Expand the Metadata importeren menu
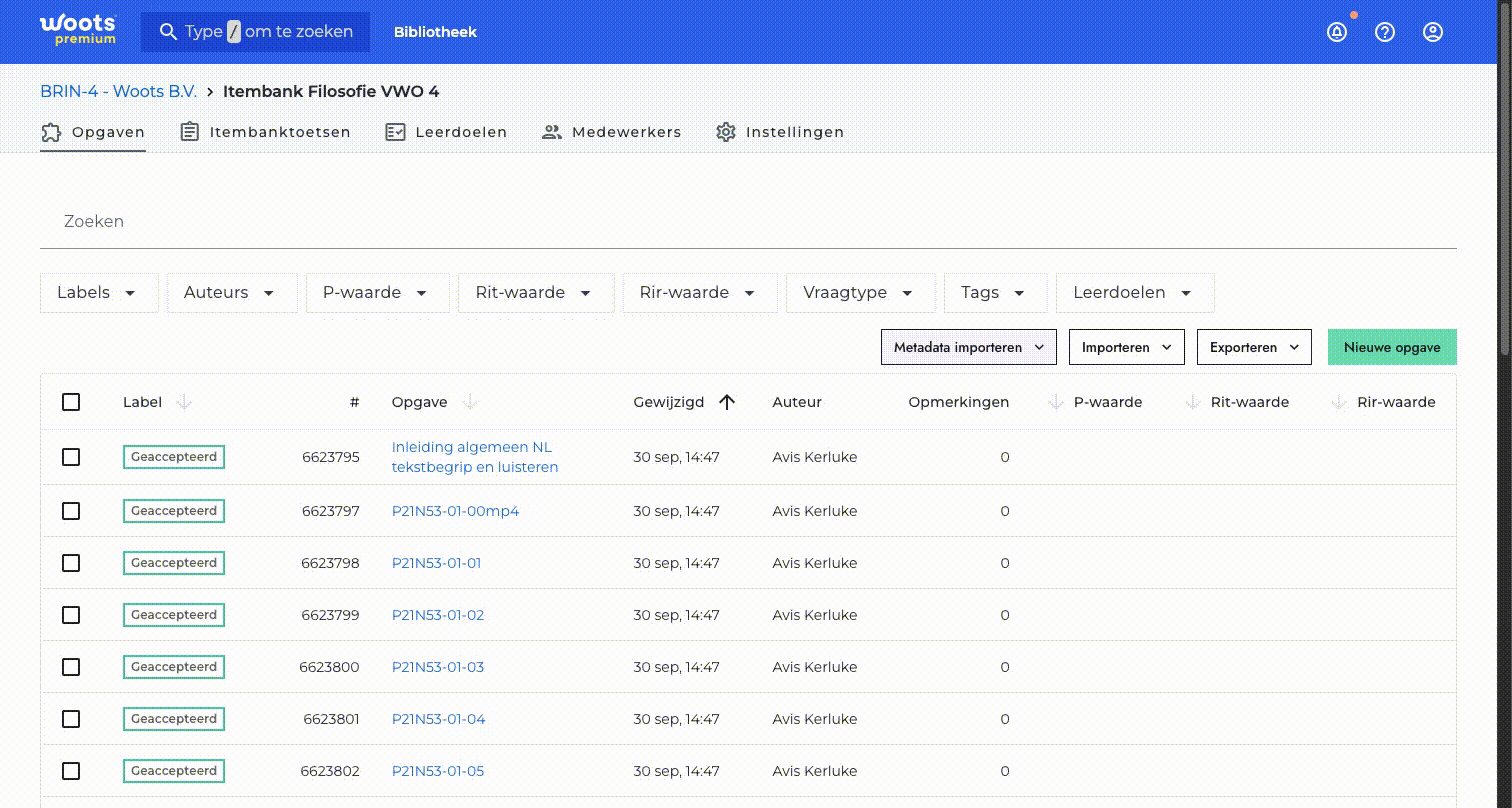This screenshot has height=808, width=1512. coord(969,347)
